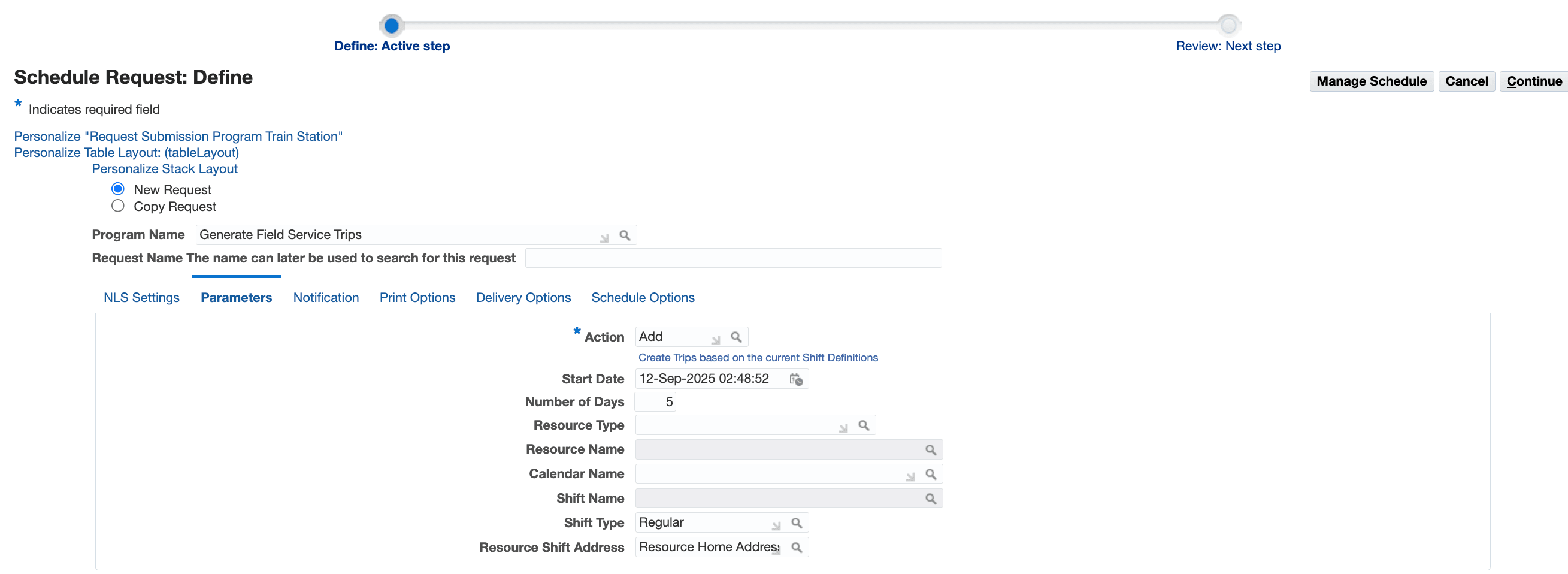Click inside the Request Name field
This screenshot has width=1568, height=574.
pyautogui.click(x=733, y=258)
